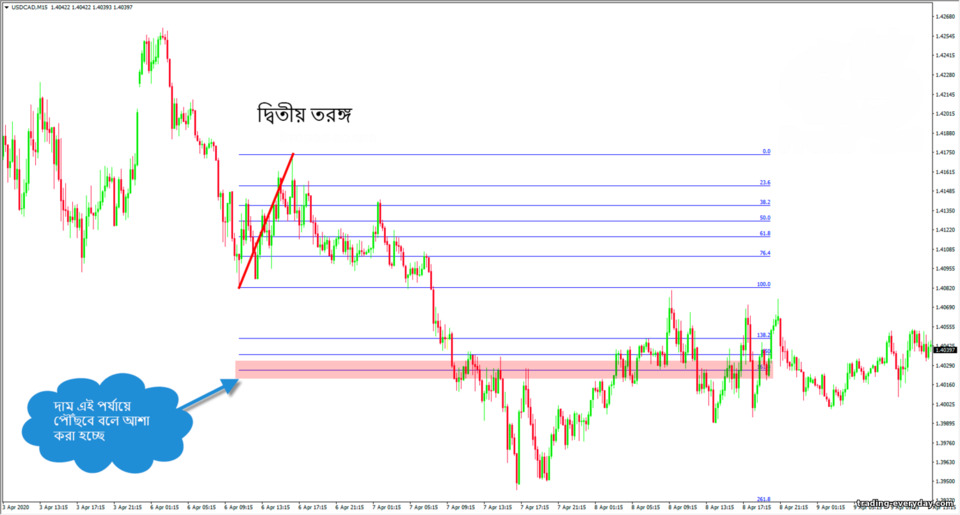Click the 1.39760 price axis label
Screen dimensions: 960x515
click(x=945, y=443)
